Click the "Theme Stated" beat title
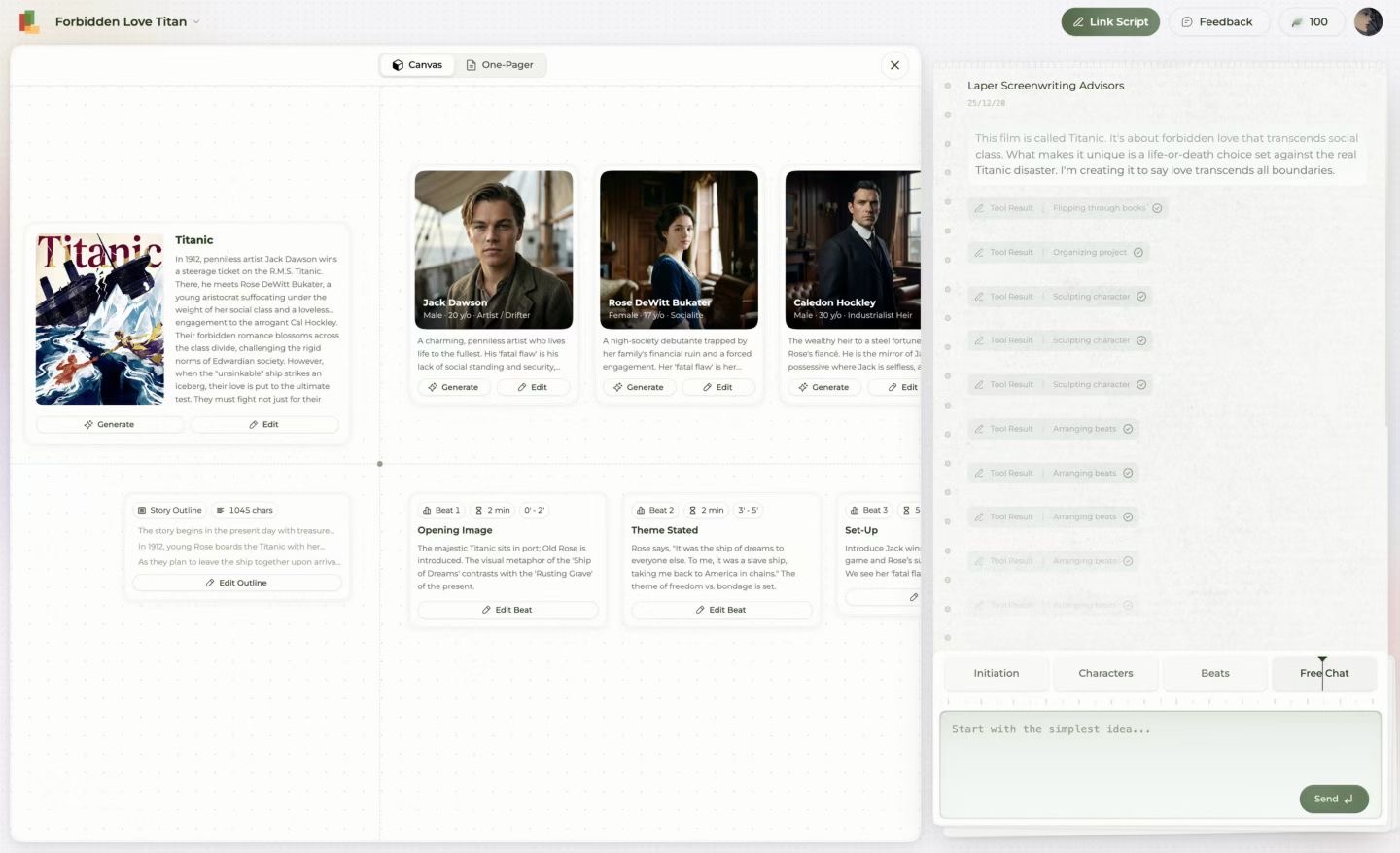Viewport: 1400px width, 853px height. pos(665,530)
